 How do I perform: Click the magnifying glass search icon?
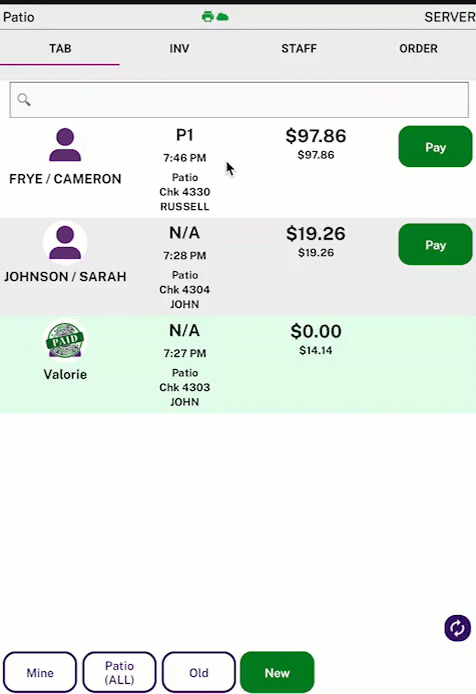tap(24, 100)
